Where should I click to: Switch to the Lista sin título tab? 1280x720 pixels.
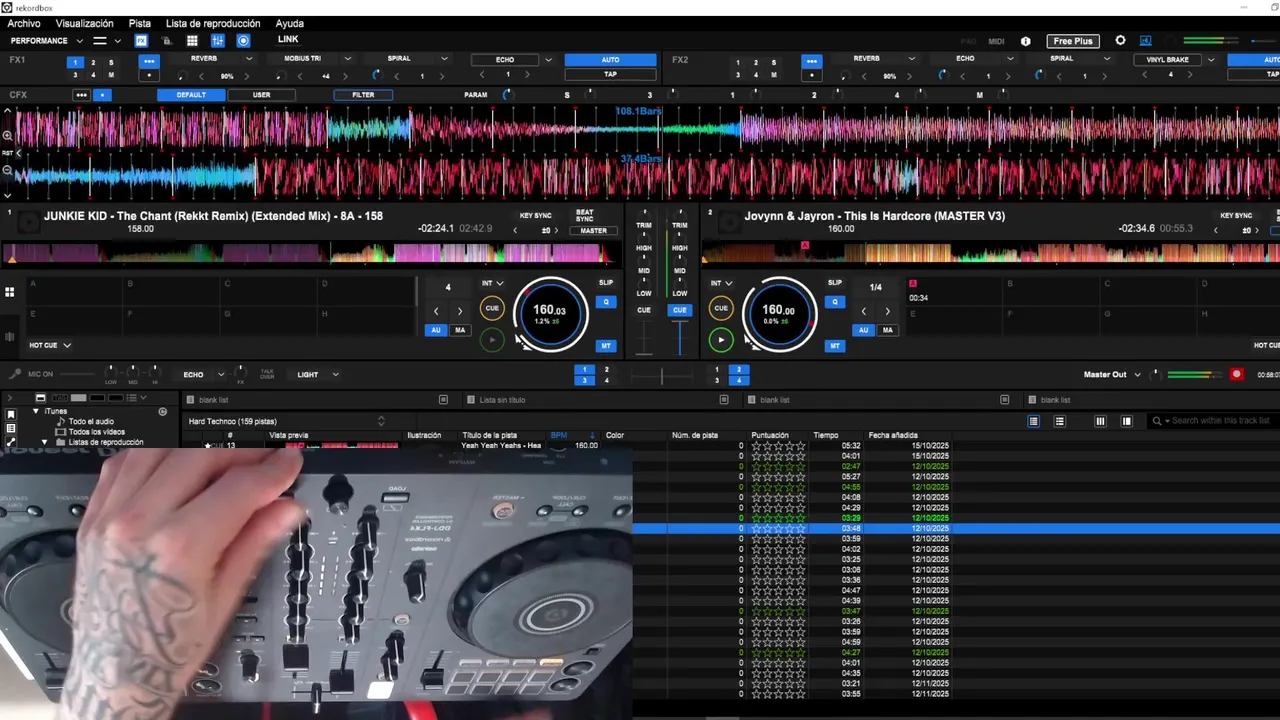tap(502, 400)
